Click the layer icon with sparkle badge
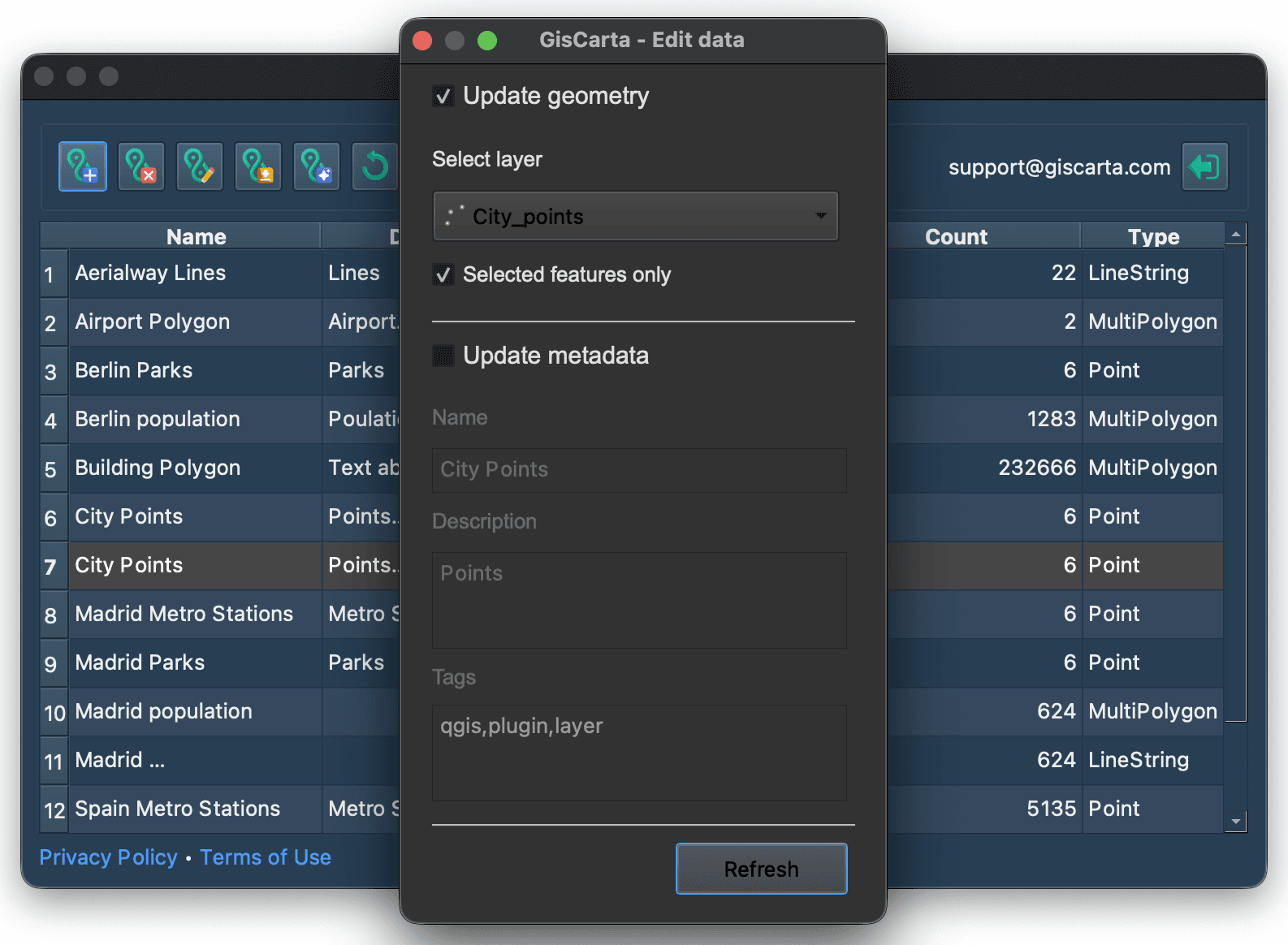Image resolution: width=1288 pixels, height=945 pixels. [x=317, y=166]
